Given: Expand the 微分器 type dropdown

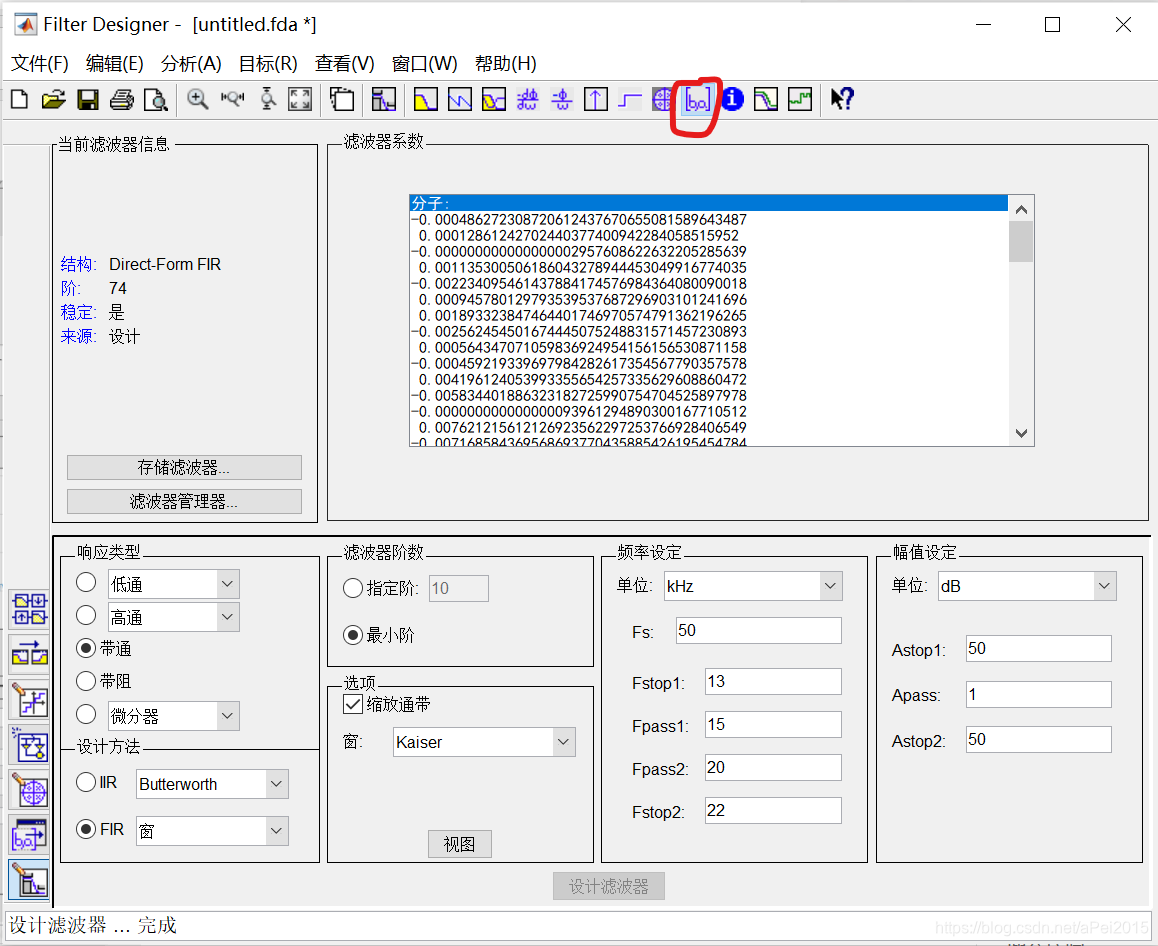Looking at the screenshot, I should click(x=227, y=716).
